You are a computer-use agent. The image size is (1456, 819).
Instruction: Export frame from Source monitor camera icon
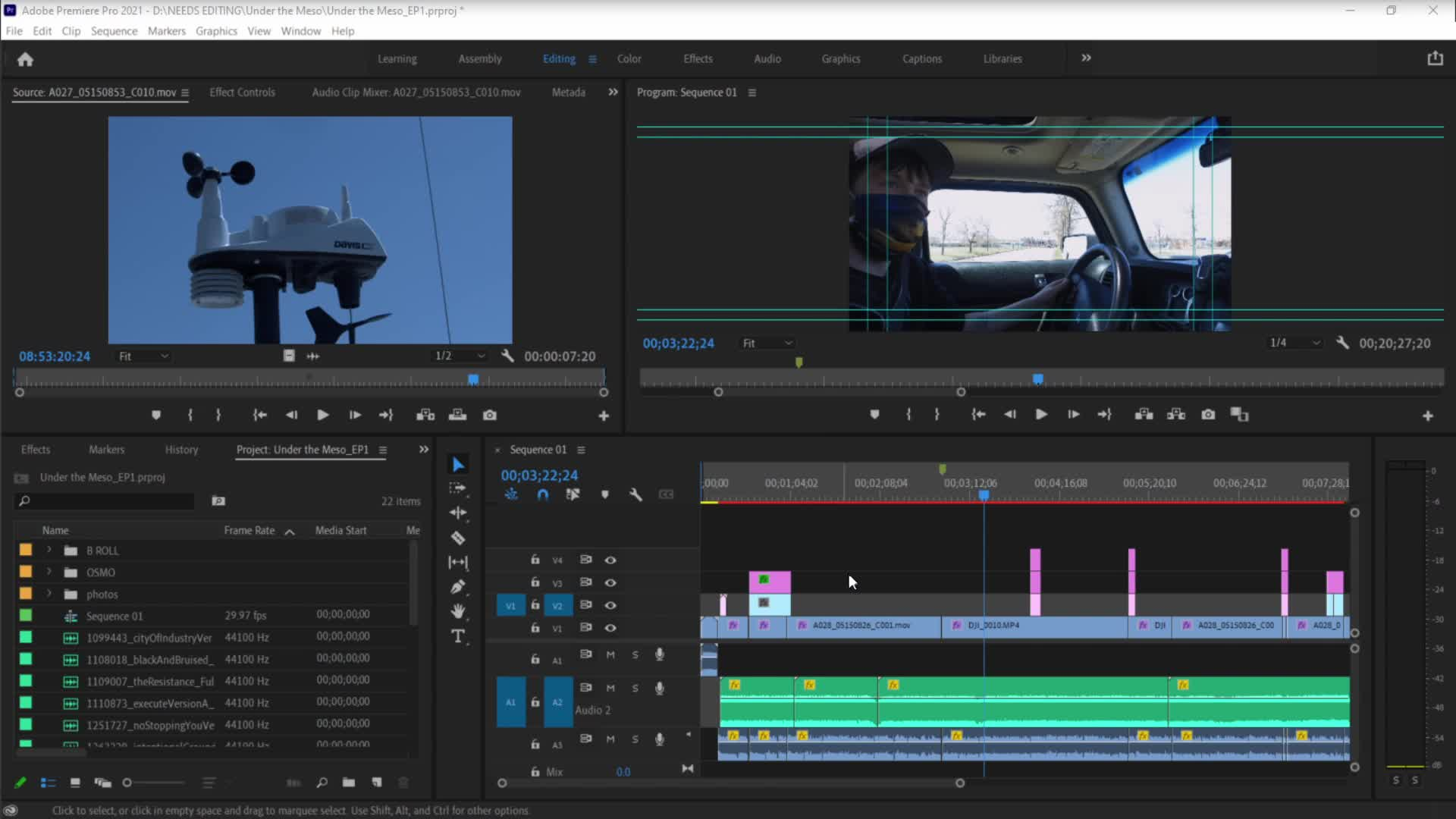click(490, 415)
